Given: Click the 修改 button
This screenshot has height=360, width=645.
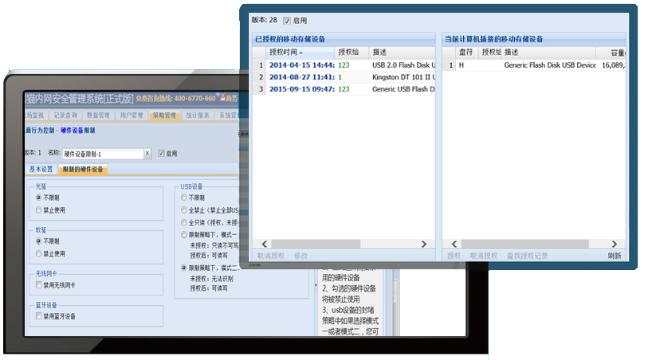Looking at the screenshot, I should pos(301,256).
